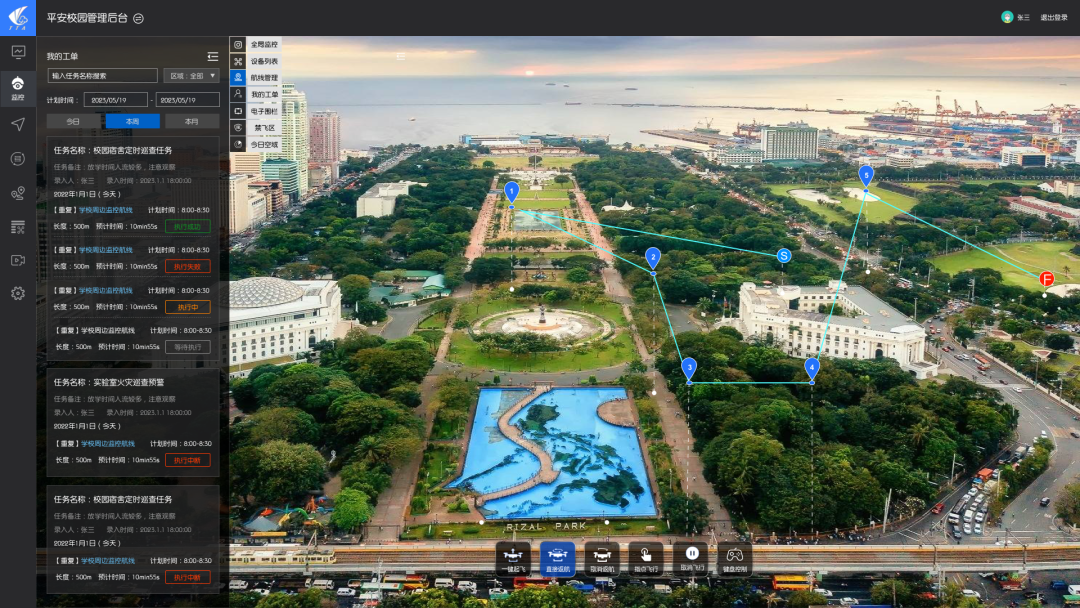Expand the 区域：全部 dropdown

pos(191,75)
